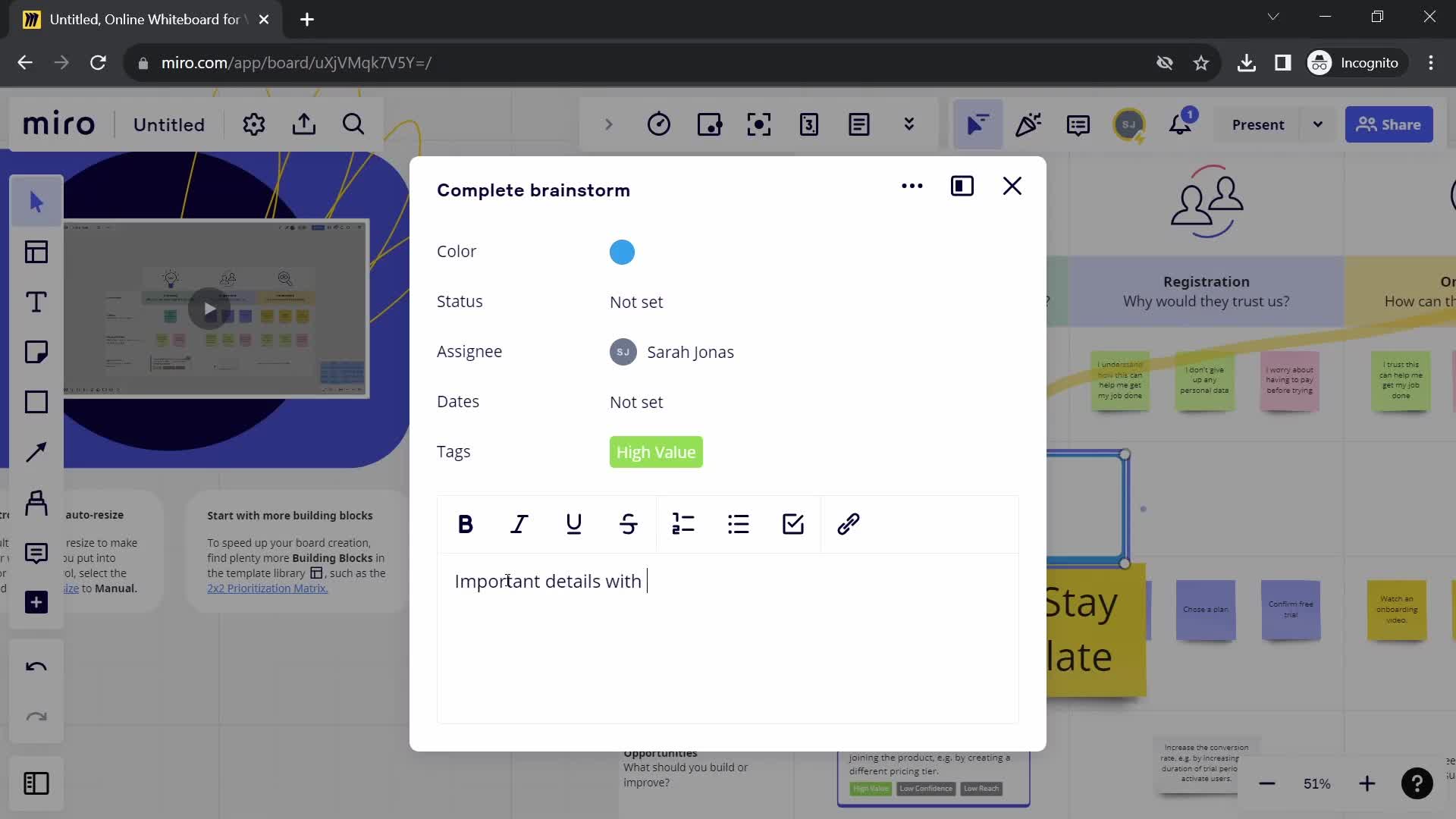Apply Italic formatting to text

(519, 524)
